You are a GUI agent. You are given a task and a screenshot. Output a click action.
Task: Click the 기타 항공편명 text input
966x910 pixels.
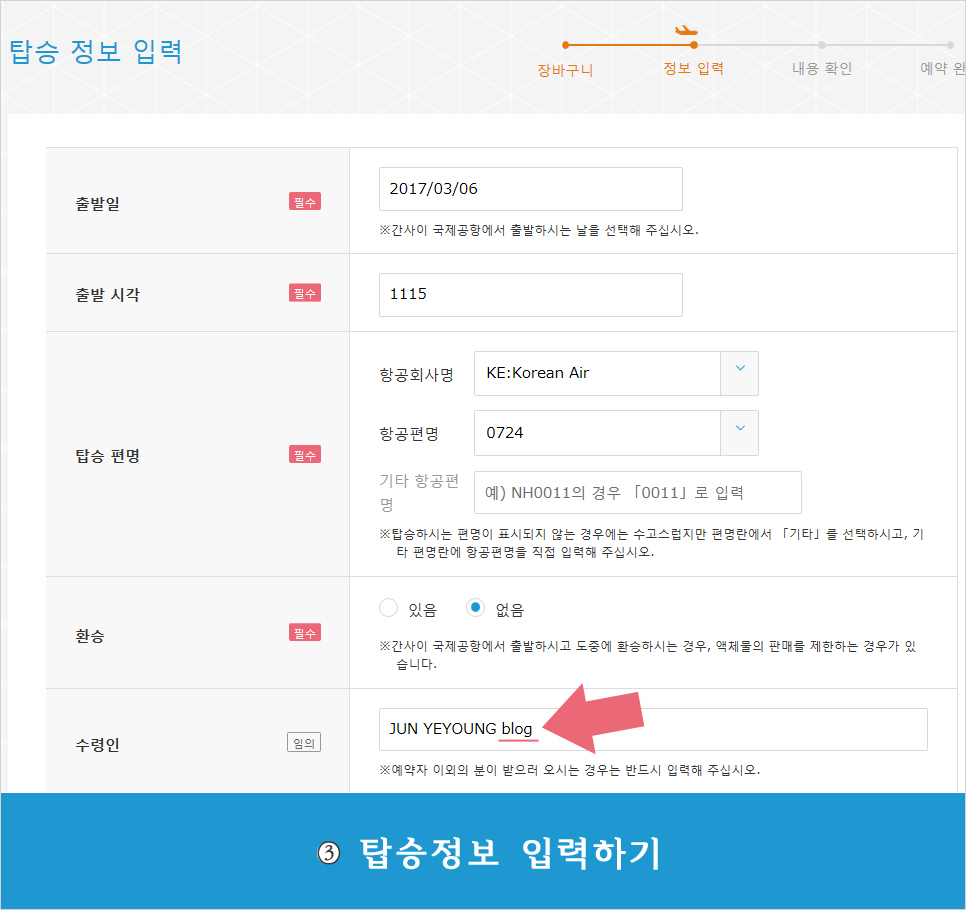(637, 493)
